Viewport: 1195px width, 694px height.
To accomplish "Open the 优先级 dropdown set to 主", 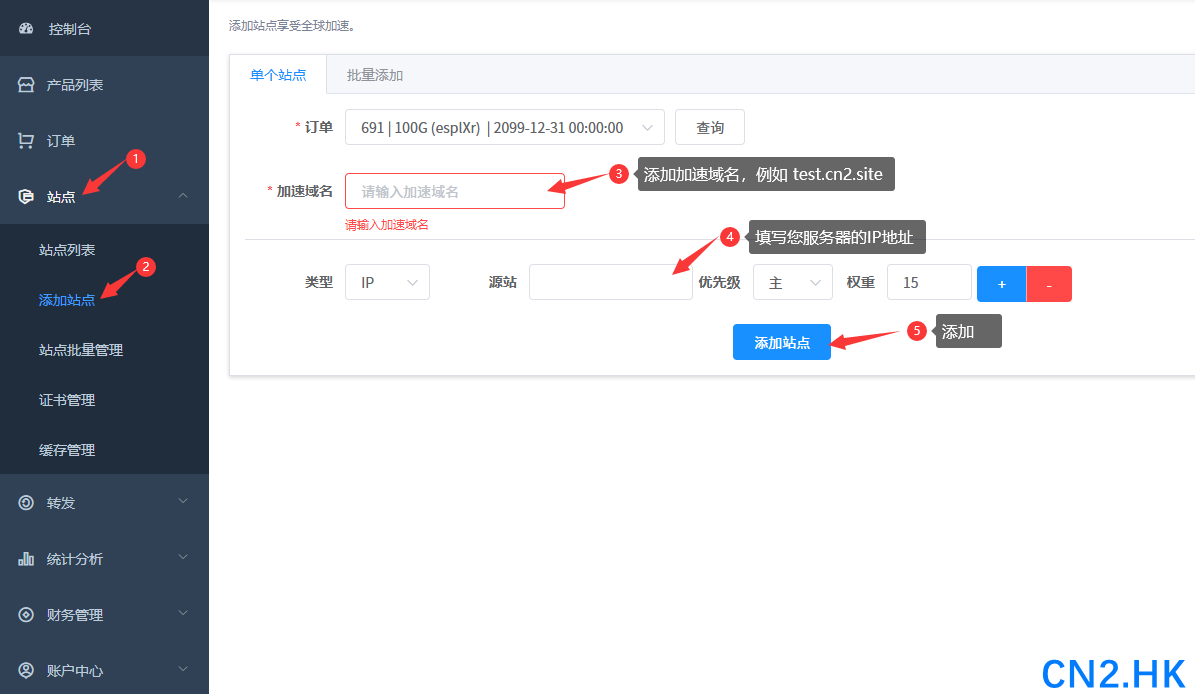I will (793, 283).
